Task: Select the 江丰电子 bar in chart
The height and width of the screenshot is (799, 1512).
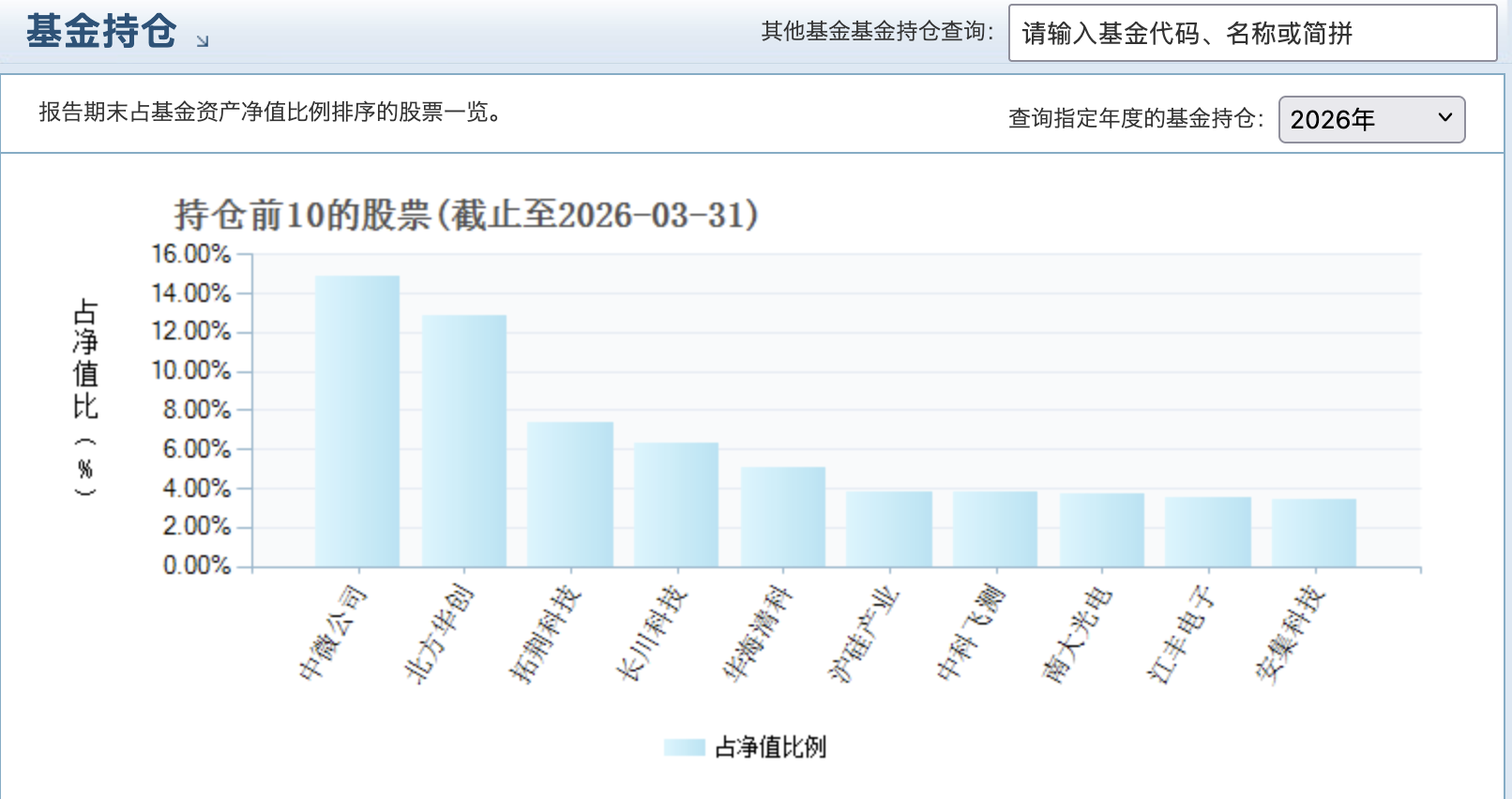Action: pos(1208,532)
